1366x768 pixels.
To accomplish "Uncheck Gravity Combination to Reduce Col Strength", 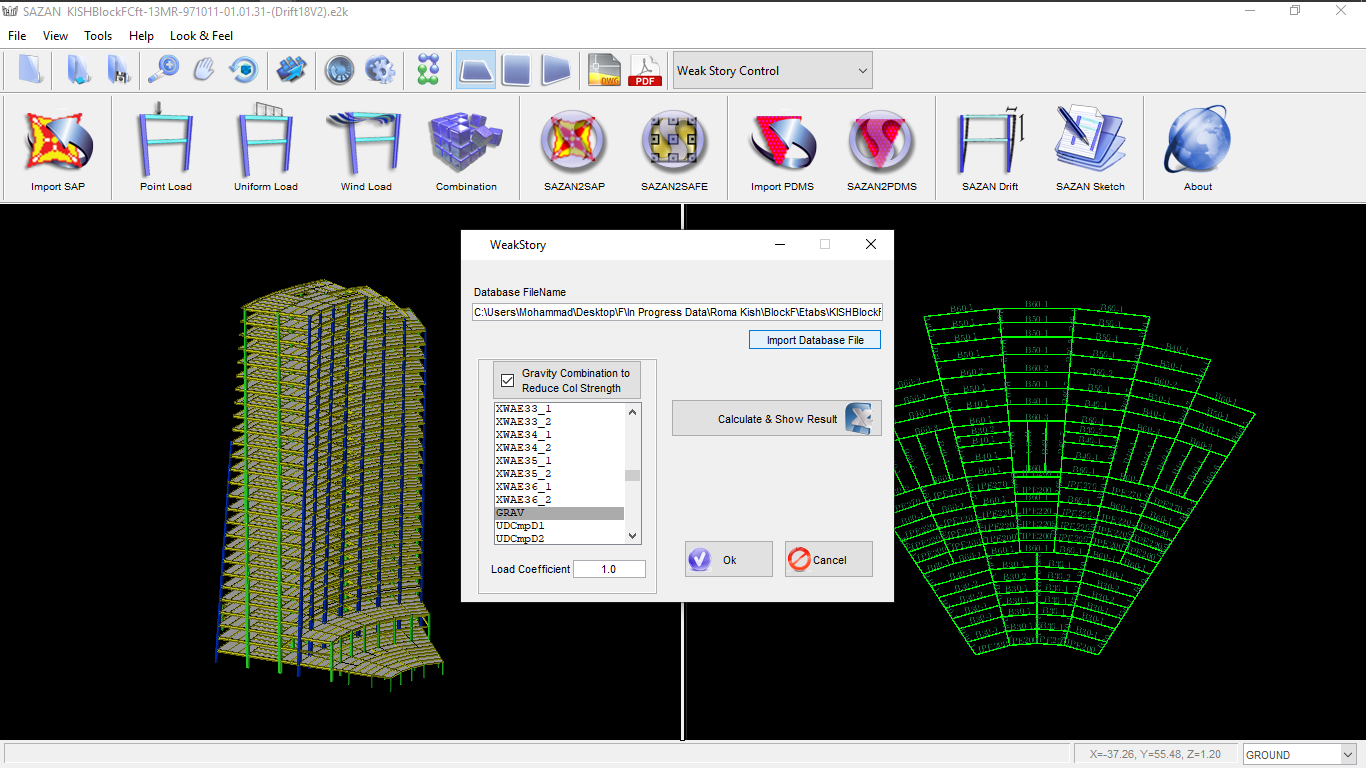I will (507, 381).
